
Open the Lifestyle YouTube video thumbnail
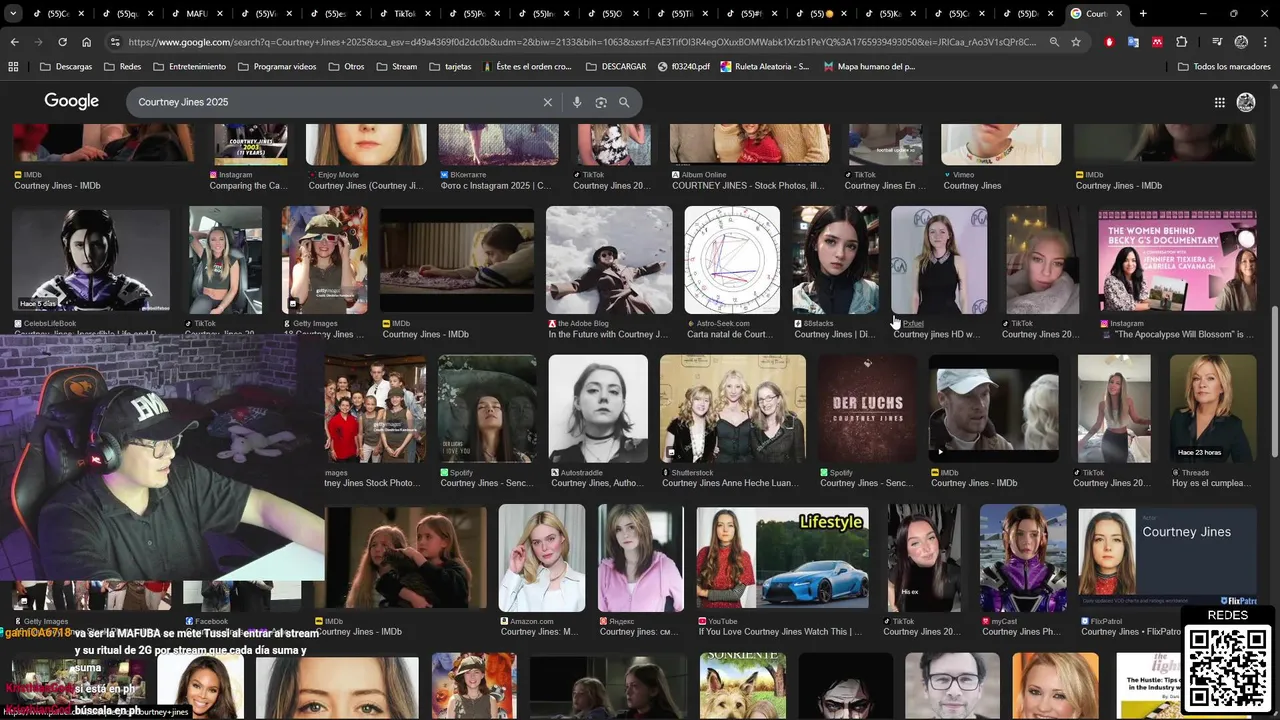[x=783, y=558]
